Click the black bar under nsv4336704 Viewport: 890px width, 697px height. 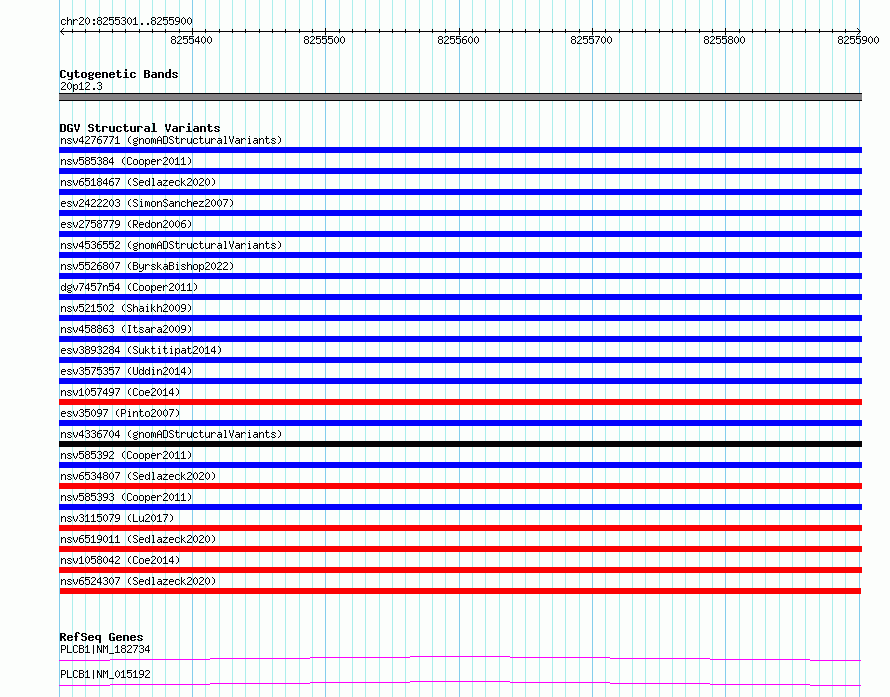(x=460, y=444)
